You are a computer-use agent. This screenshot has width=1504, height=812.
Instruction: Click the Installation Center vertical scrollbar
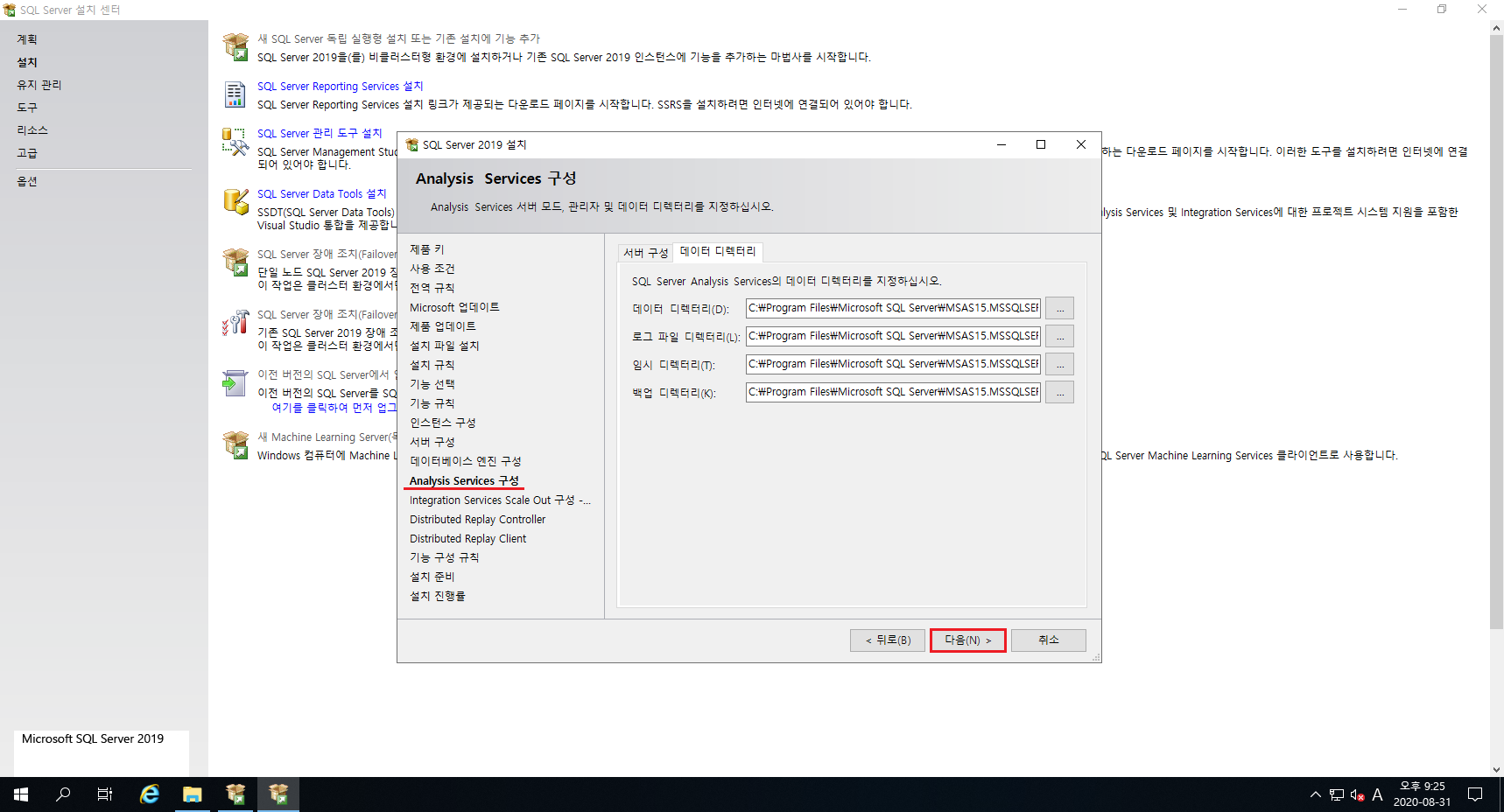[x=1496, y=398]
